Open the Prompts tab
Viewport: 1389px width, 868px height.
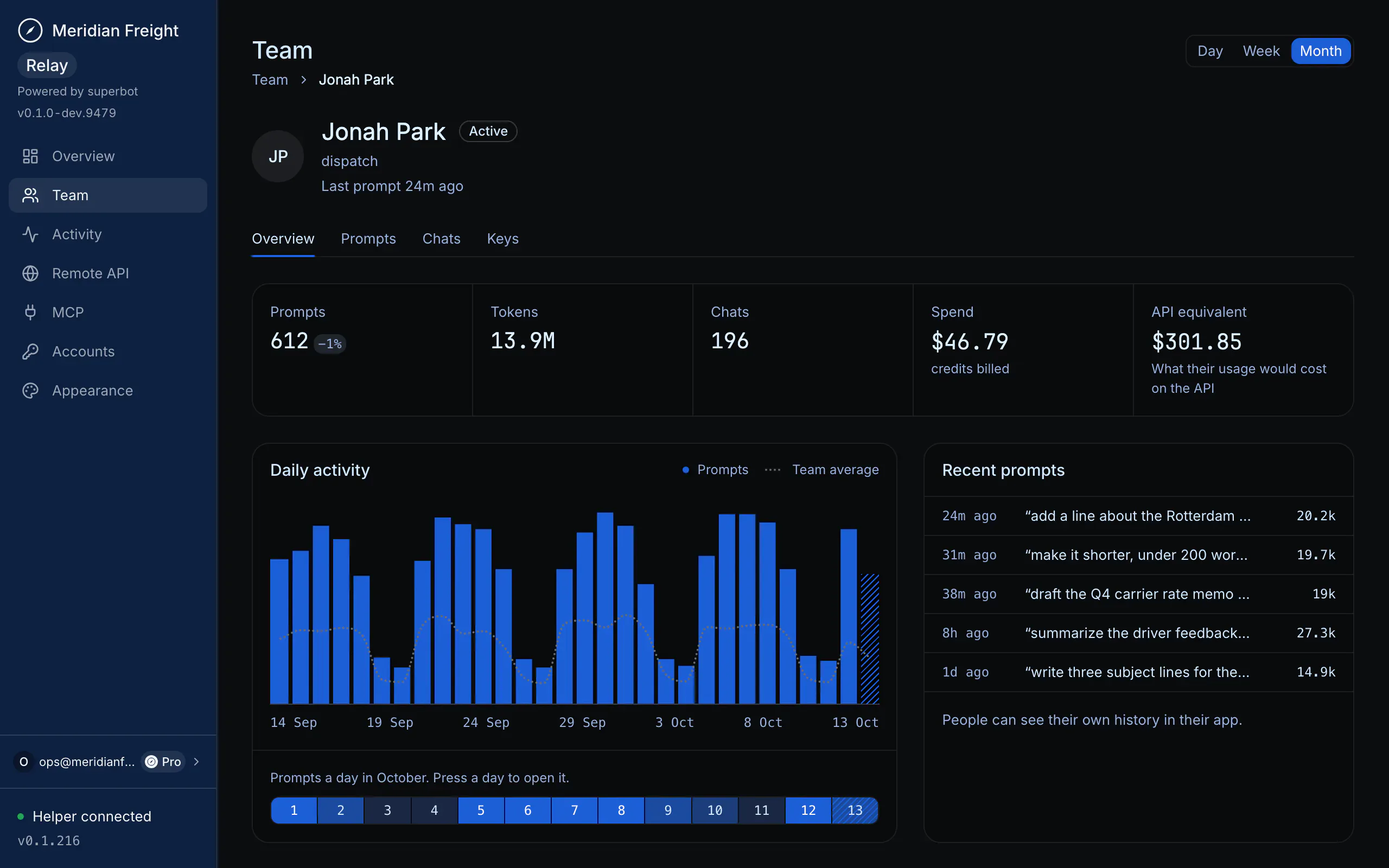pos(368,239)
